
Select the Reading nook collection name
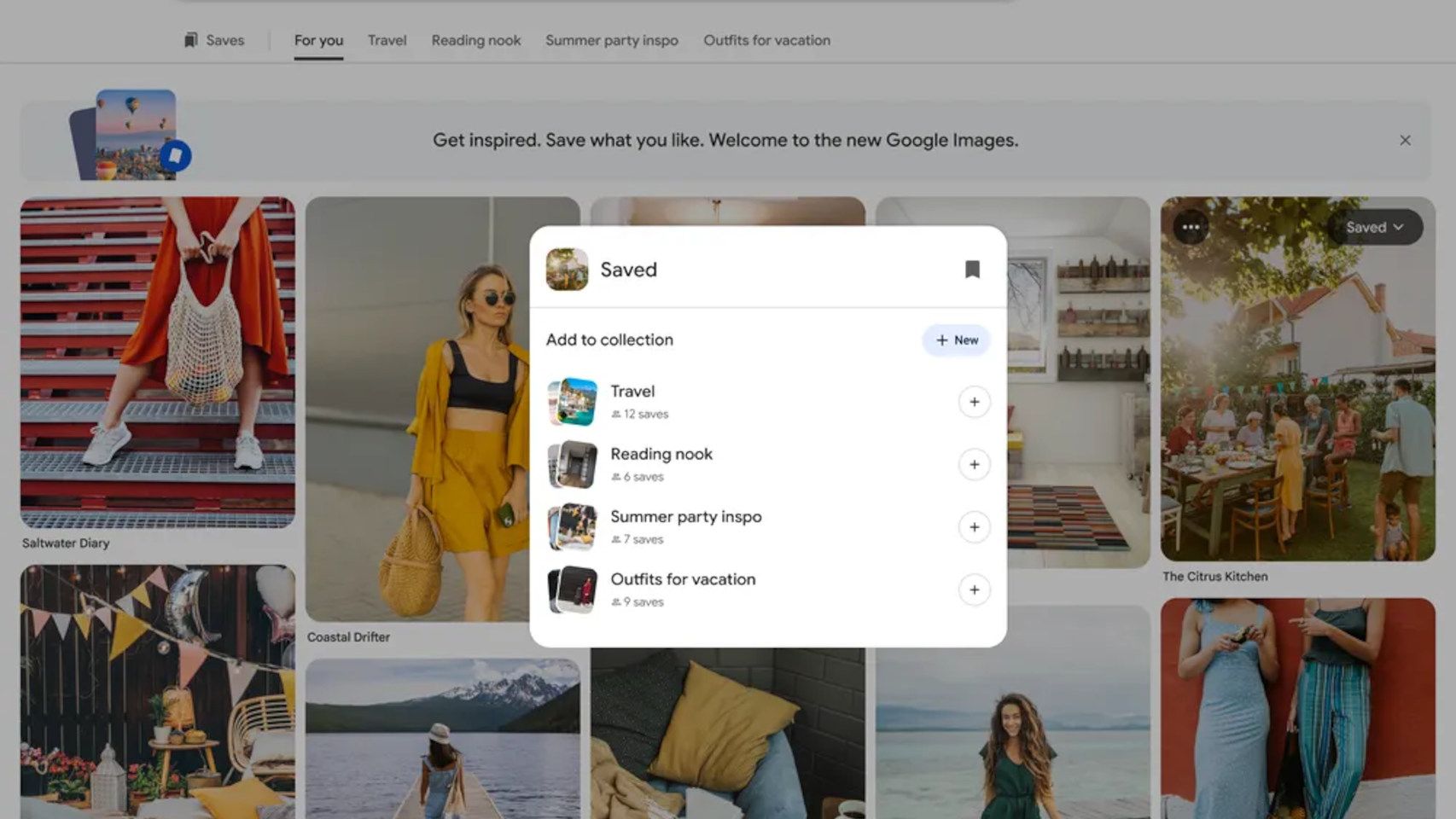661,454
